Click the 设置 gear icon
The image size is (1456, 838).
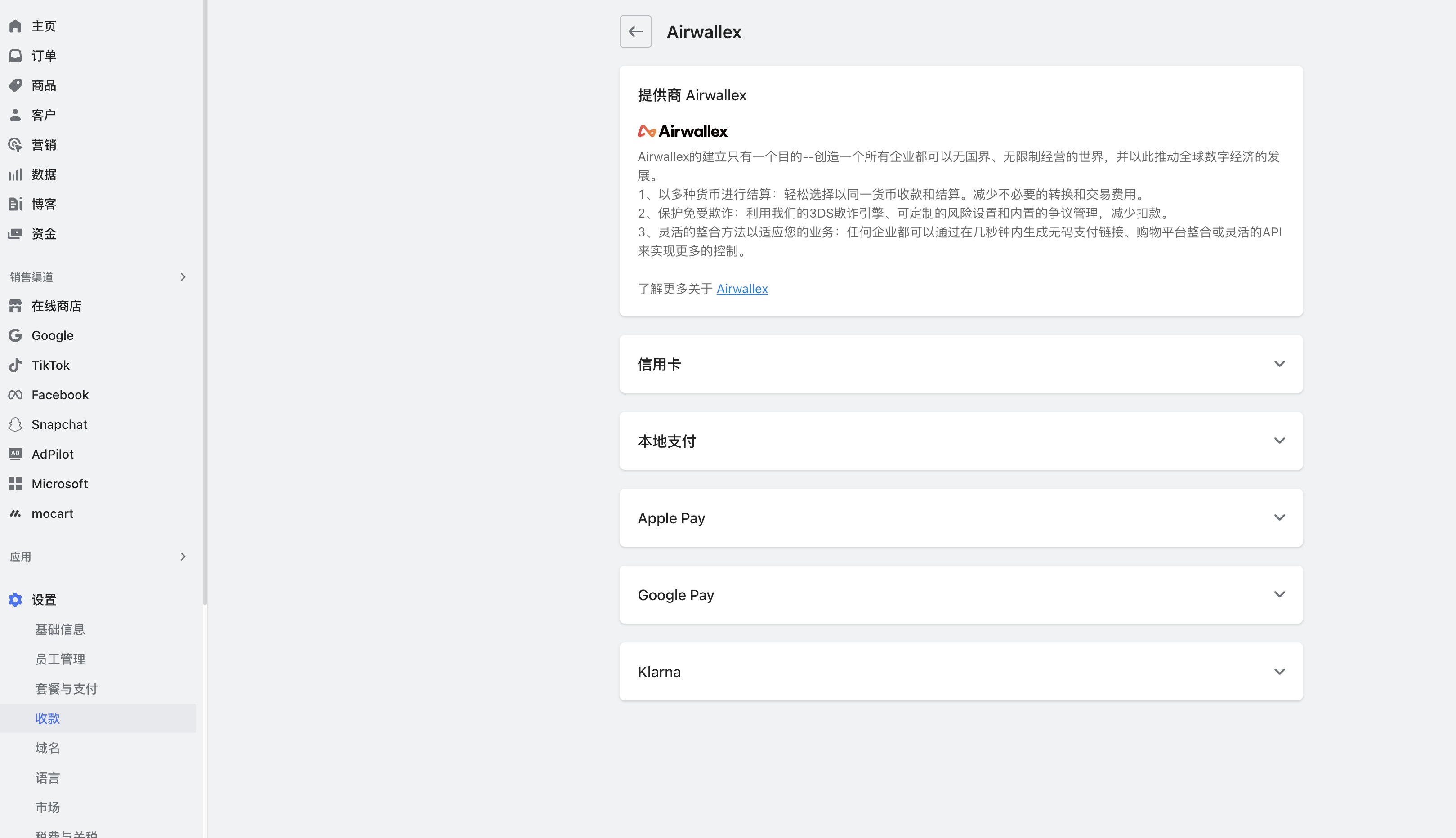tap(16, 600)
